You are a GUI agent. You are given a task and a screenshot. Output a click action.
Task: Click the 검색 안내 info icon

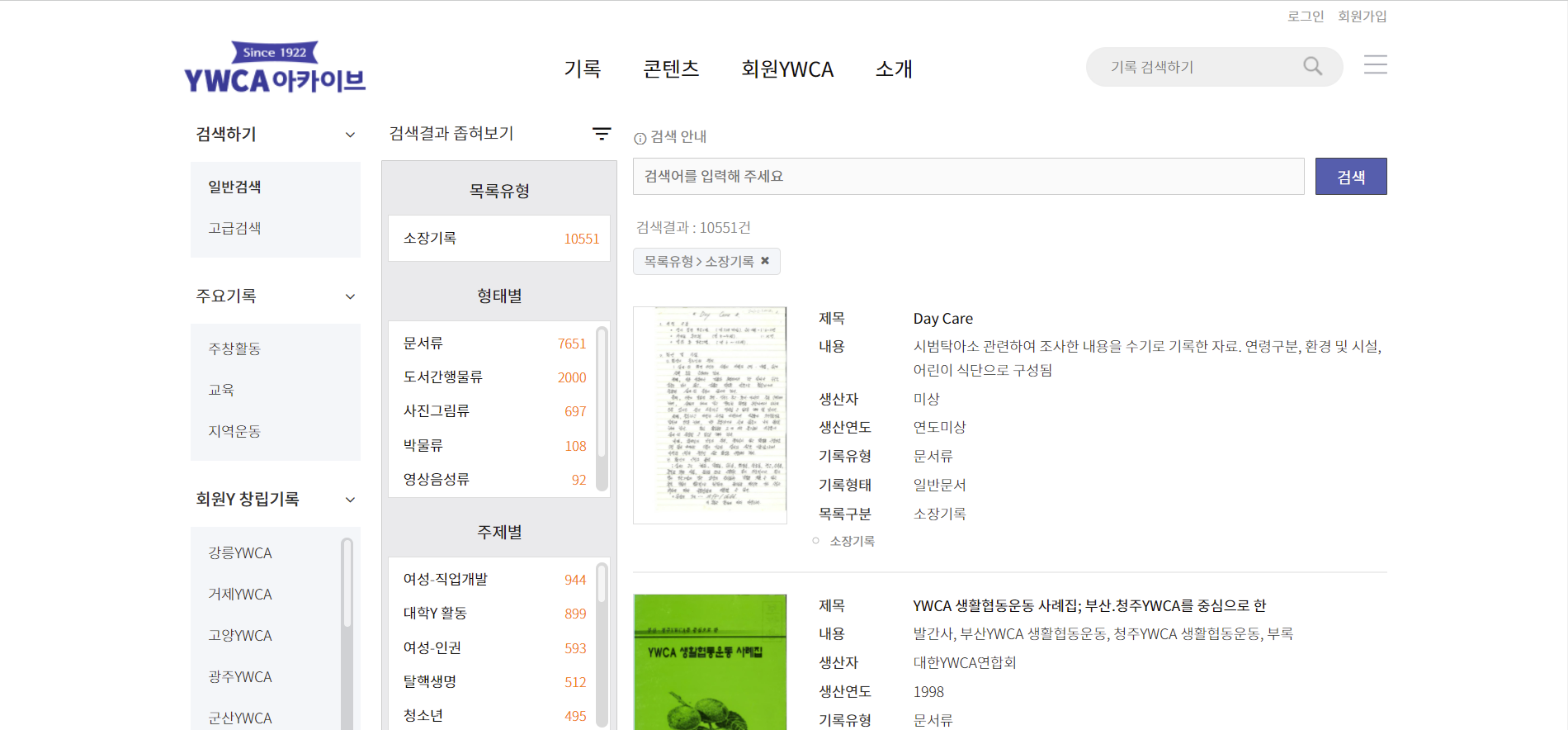coord(640,138)
